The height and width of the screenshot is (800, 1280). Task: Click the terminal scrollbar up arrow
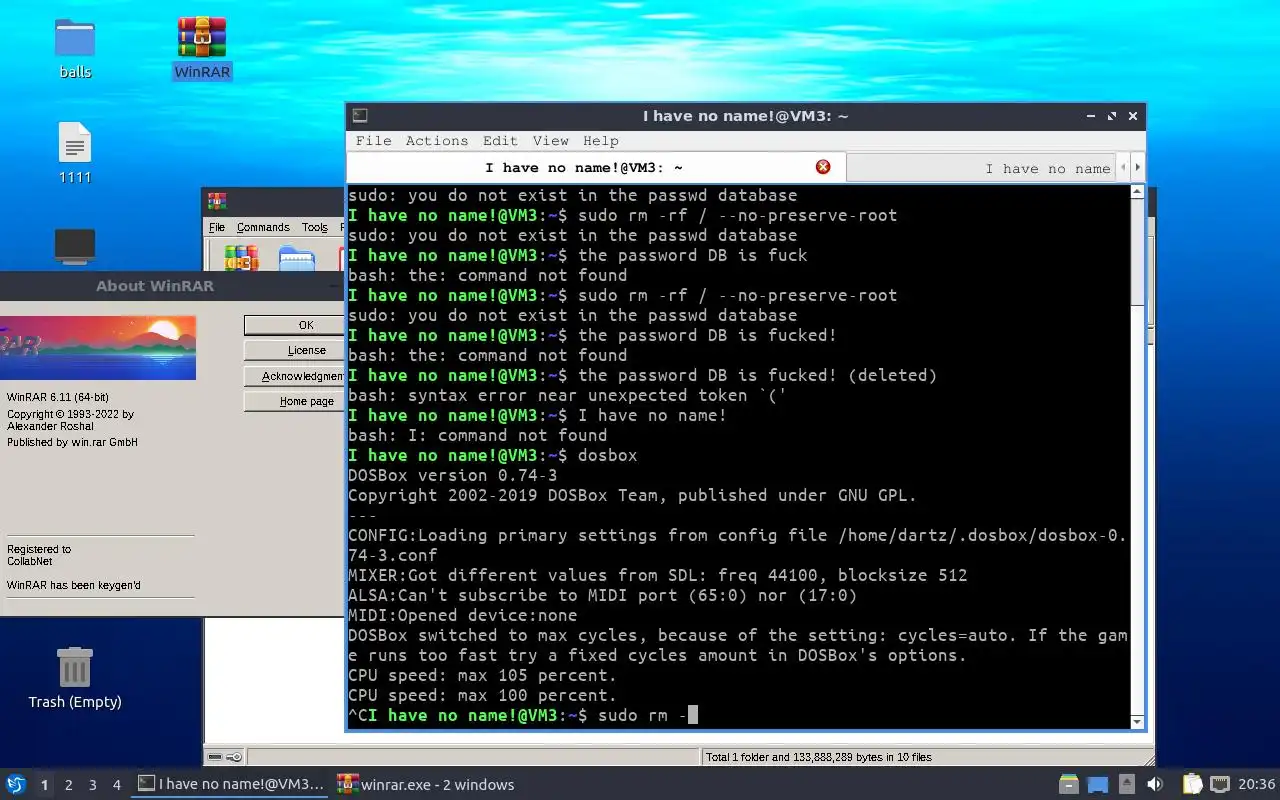(1137, 192)
